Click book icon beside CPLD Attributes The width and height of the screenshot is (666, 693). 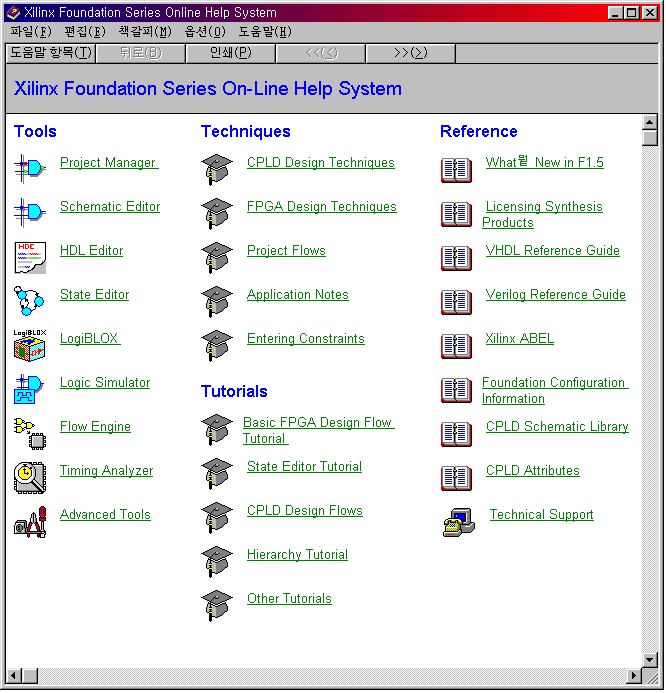457,478
